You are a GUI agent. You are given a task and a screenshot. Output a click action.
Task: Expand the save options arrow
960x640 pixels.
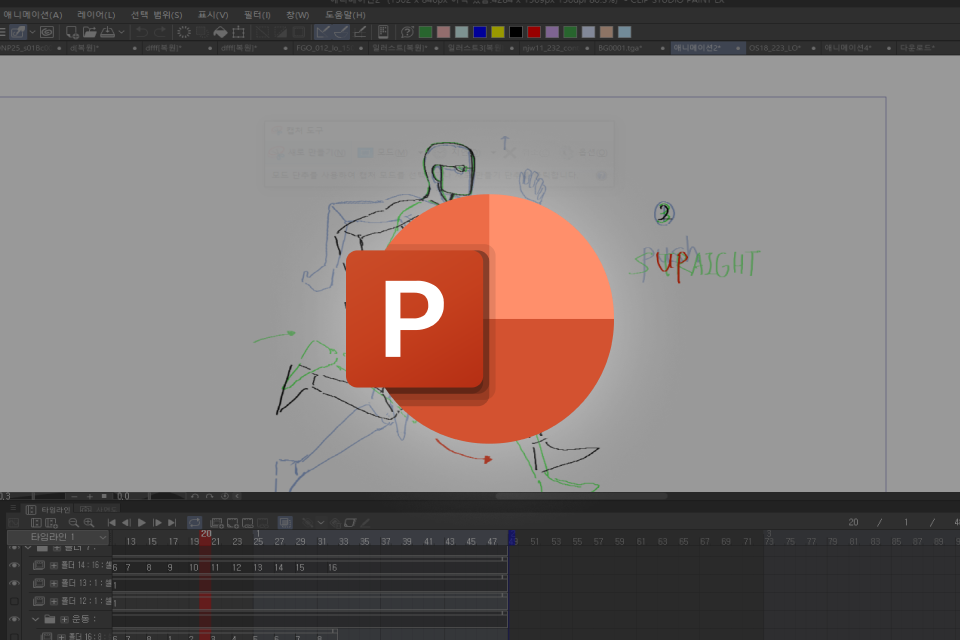(121, 32)
